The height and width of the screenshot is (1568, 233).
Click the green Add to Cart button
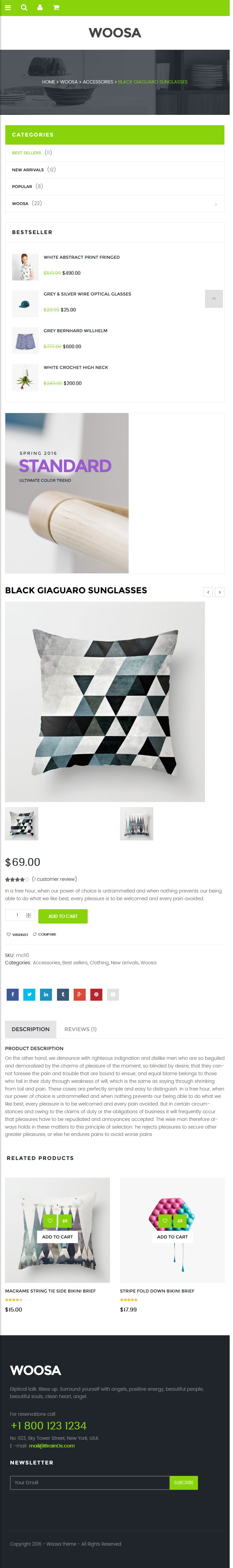click(63, 916)
